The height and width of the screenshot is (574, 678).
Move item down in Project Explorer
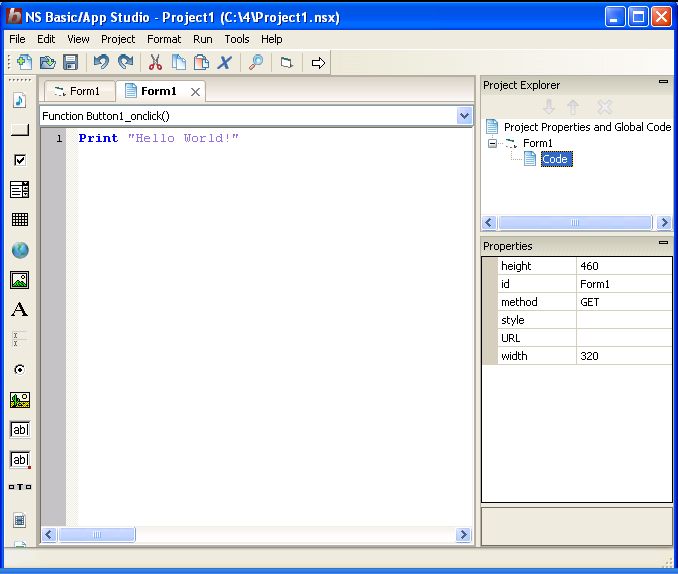coord(549,106)
